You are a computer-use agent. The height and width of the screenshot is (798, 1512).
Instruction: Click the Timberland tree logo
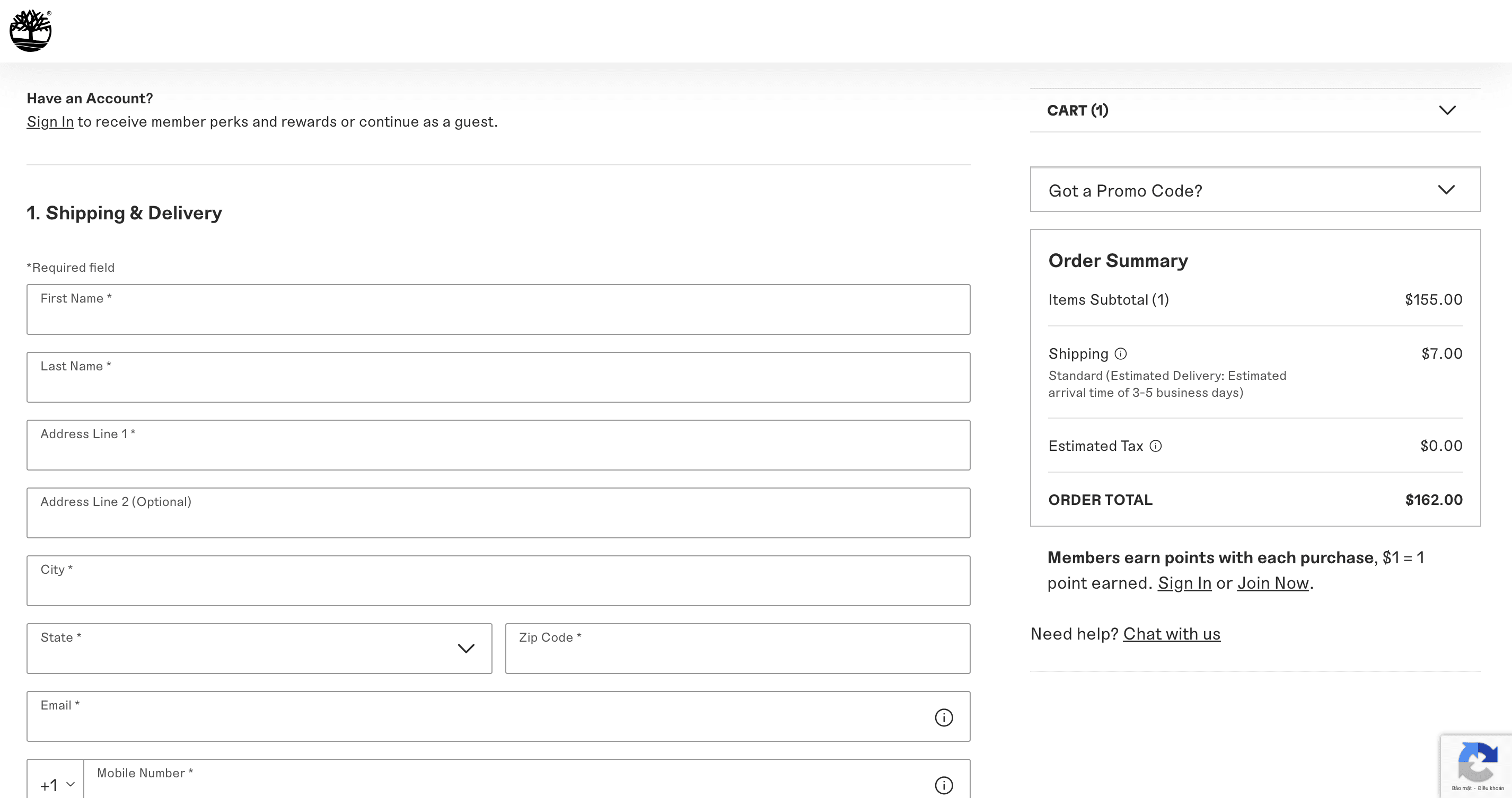pyautogui.click(x=31, y=31)
